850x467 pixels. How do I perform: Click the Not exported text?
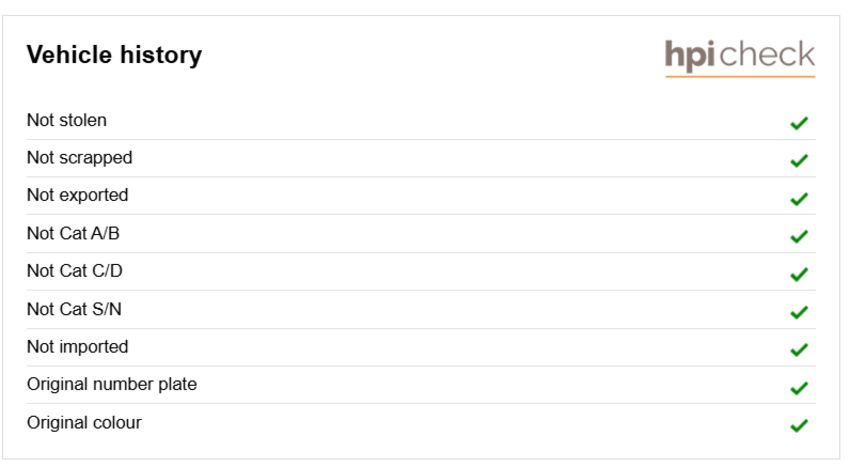(x=78, y=195)
